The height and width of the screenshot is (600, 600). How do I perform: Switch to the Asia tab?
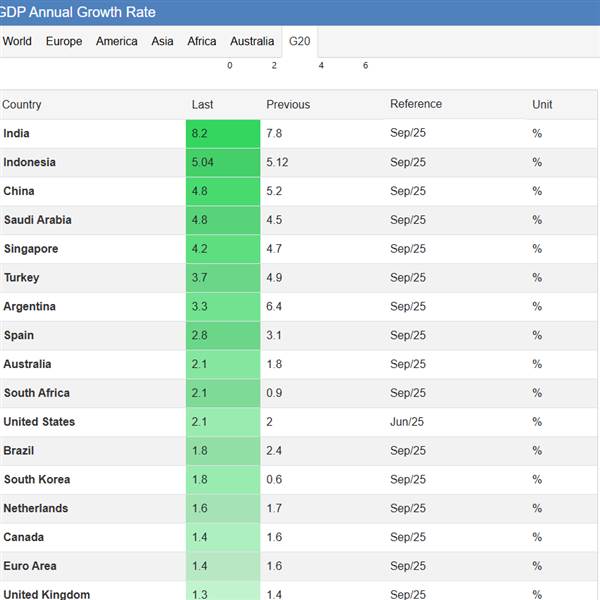pyautogui.click(x=162, y=41)
